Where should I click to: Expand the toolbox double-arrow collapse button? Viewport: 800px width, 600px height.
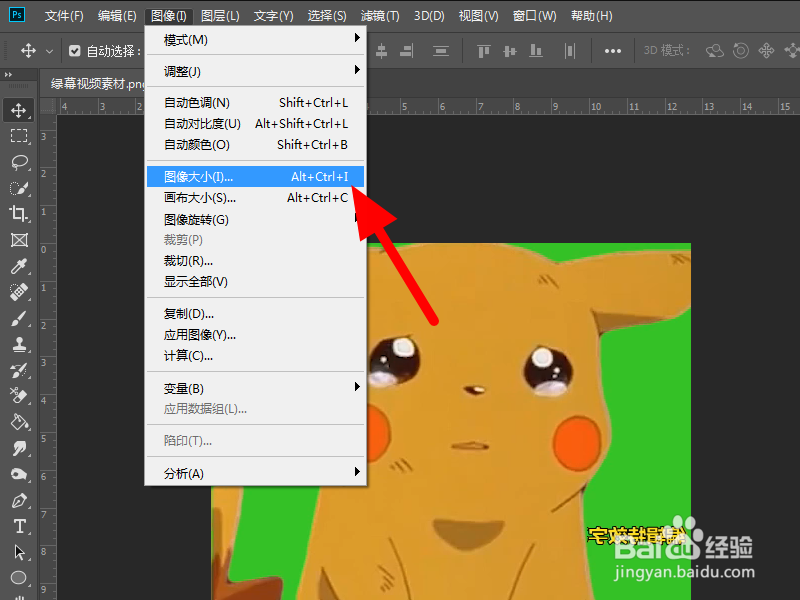(x=8, y=74)
